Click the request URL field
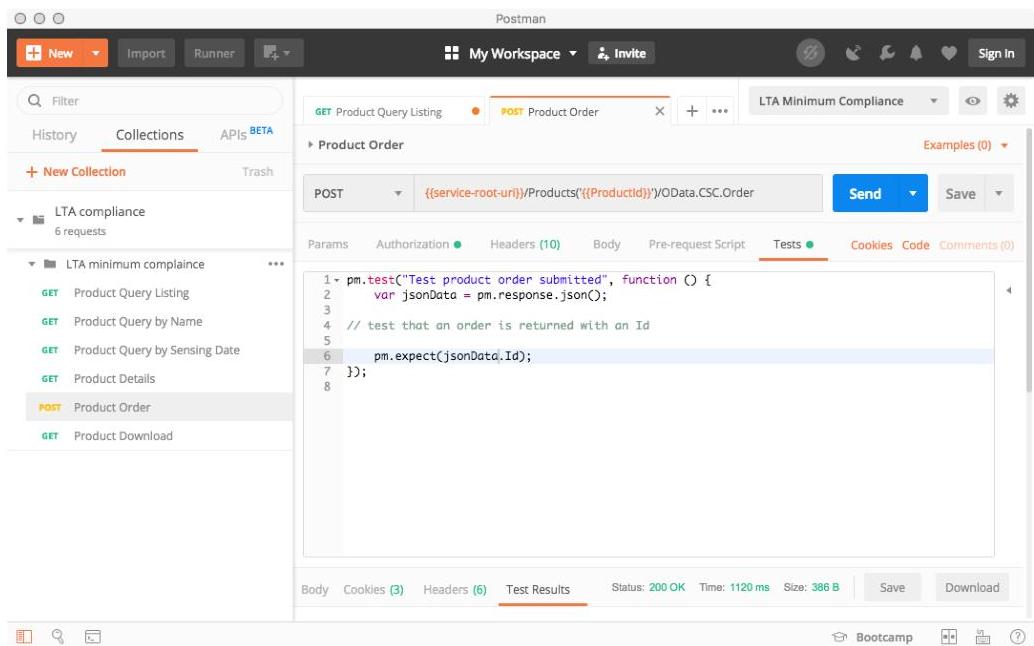 [618, 193]
